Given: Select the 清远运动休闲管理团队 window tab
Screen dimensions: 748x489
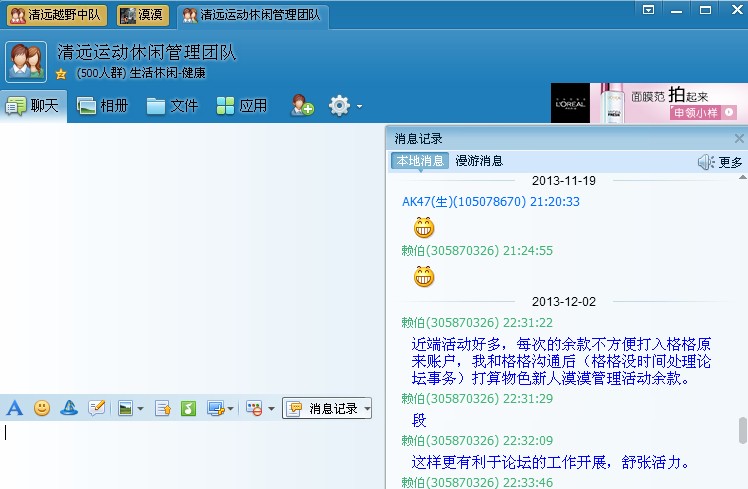Looking at the screenshot, I should tap(252, 15).
